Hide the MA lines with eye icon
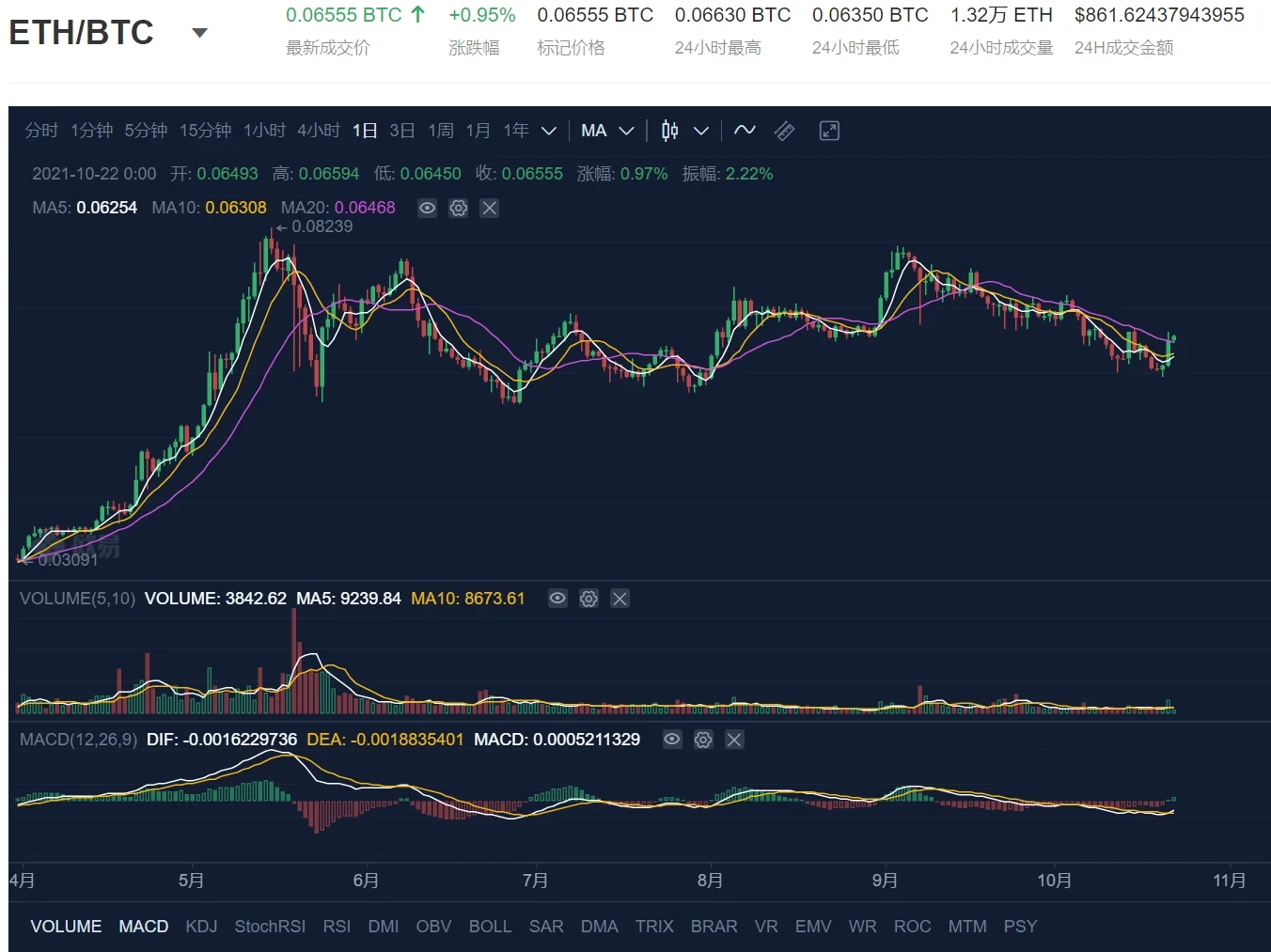This screenshot has width=1271, height=952. pyautogui.click(x=427, y=208)
